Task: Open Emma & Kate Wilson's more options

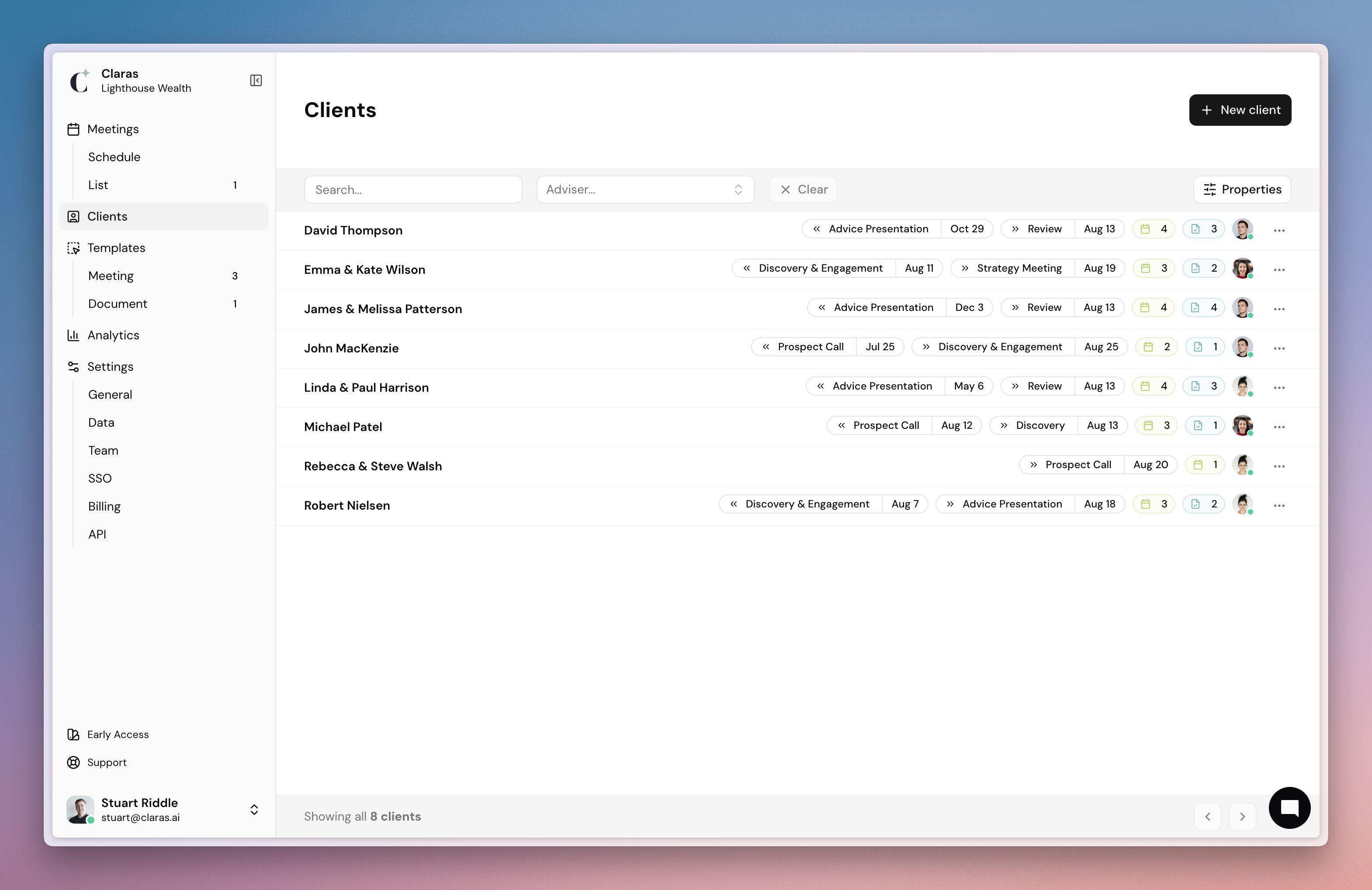Action: click(x=1279, y=269)
